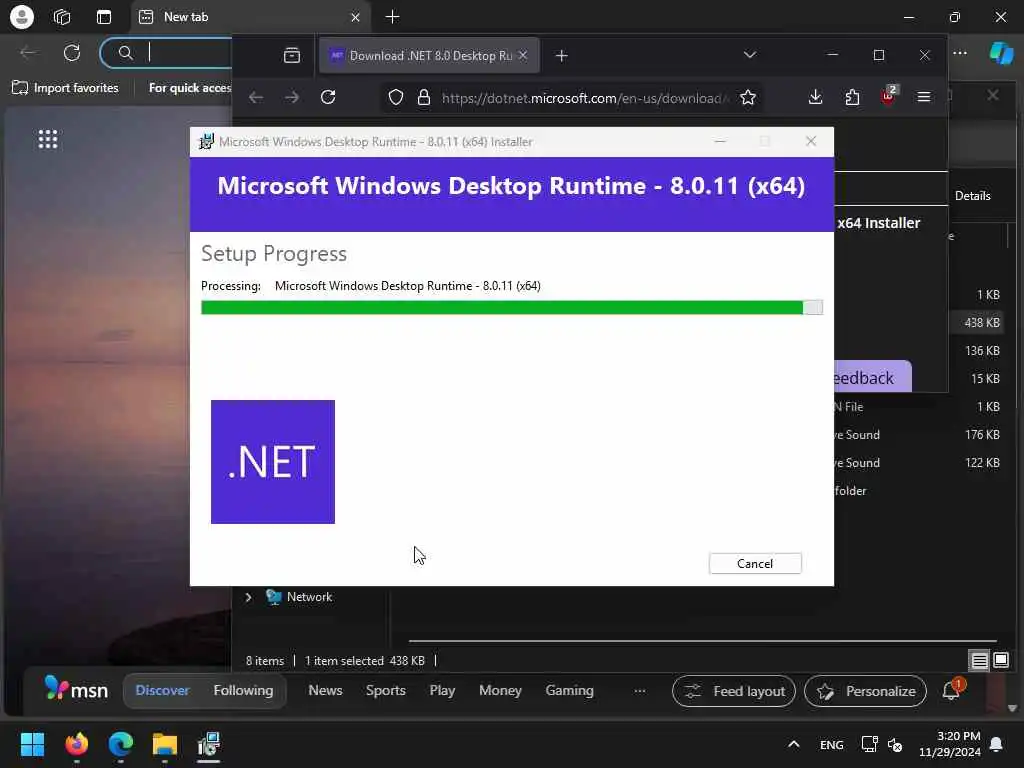
Task: Minimize the Desktop Runtime installer window
Action: [720, 142]
